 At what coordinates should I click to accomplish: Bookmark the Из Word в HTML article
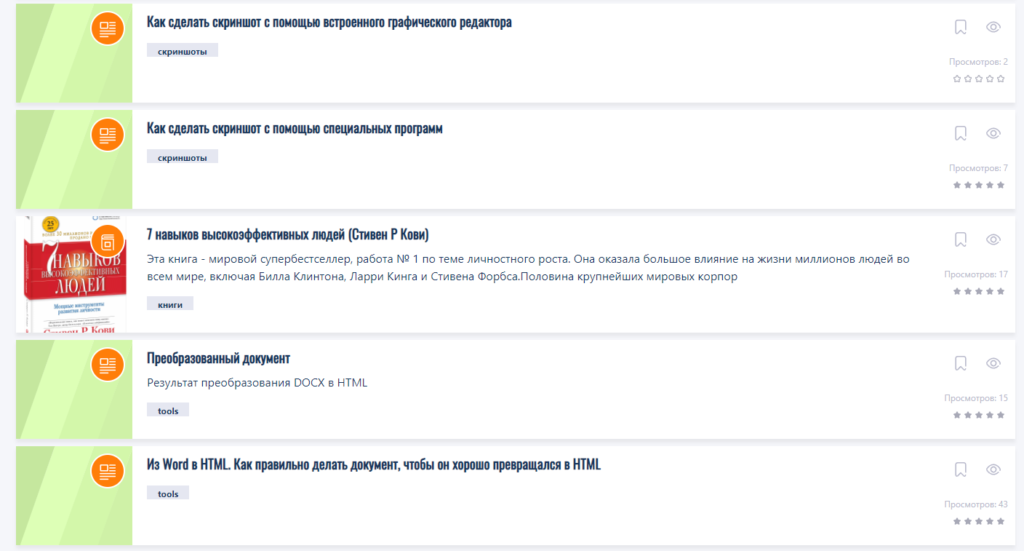point(960,469)
